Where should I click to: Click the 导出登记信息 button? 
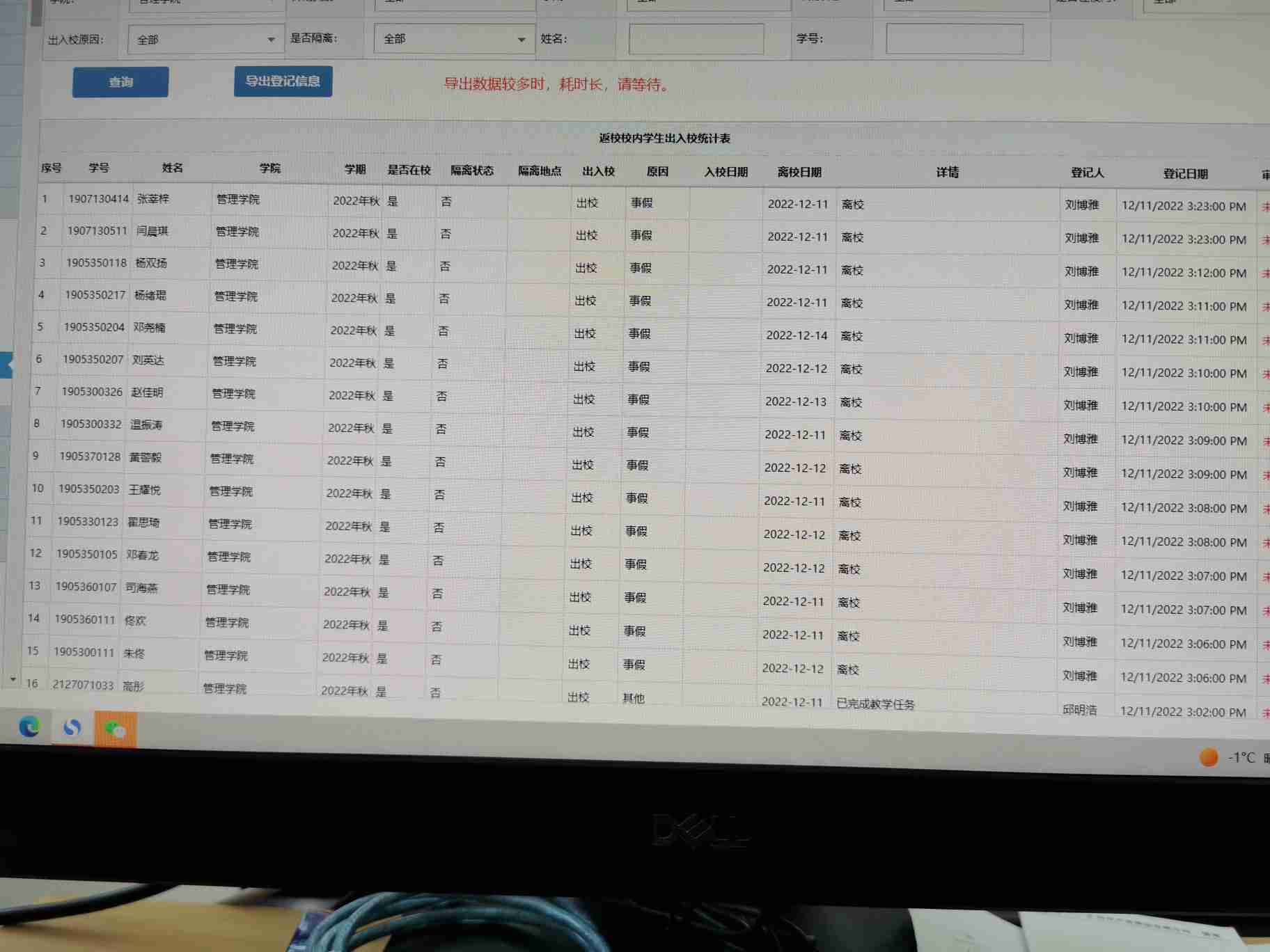click(283, 81)
